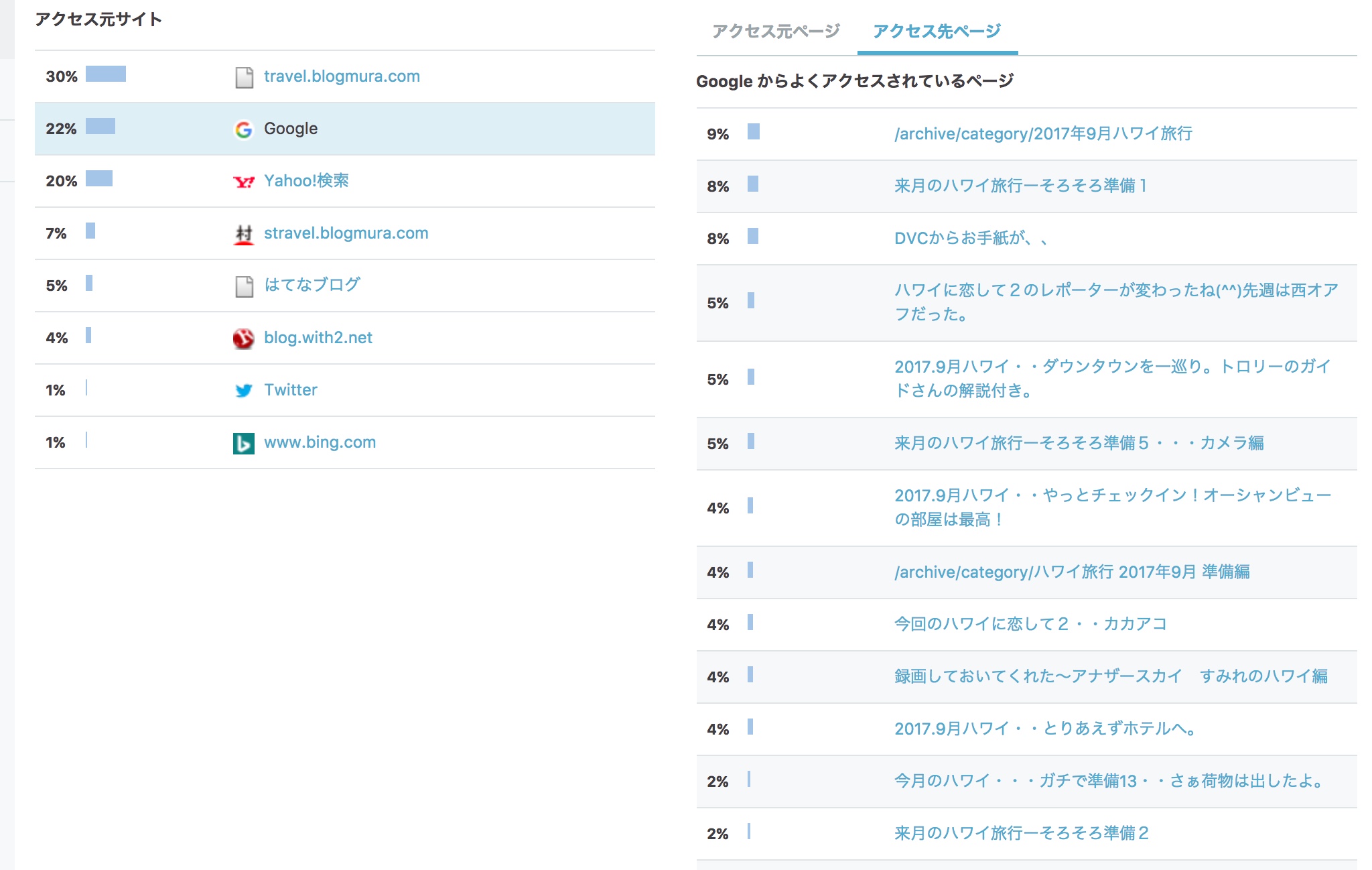Open /archive/category/2017年9月ハワイ旅行 page link
Viewport: 1372px width, 870px height.
coord(1043,133)
